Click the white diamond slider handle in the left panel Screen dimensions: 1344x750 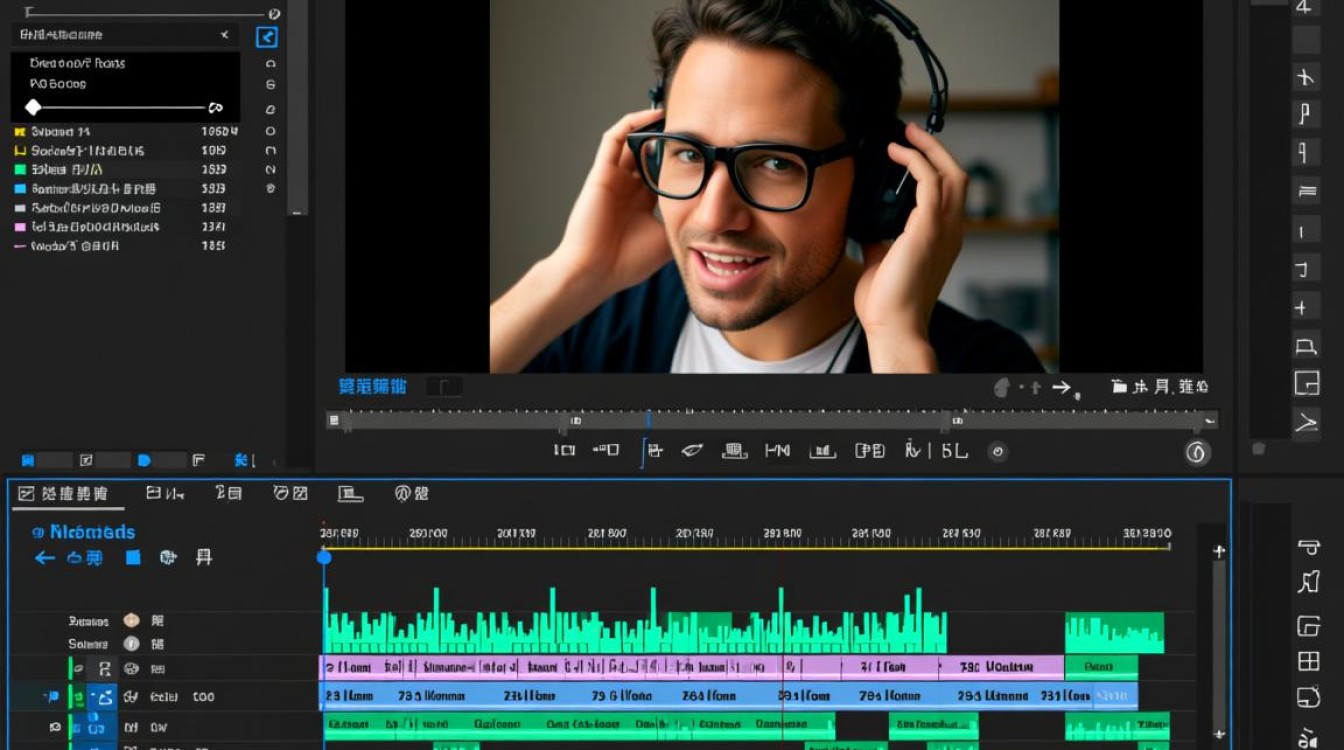coord(33,107)
